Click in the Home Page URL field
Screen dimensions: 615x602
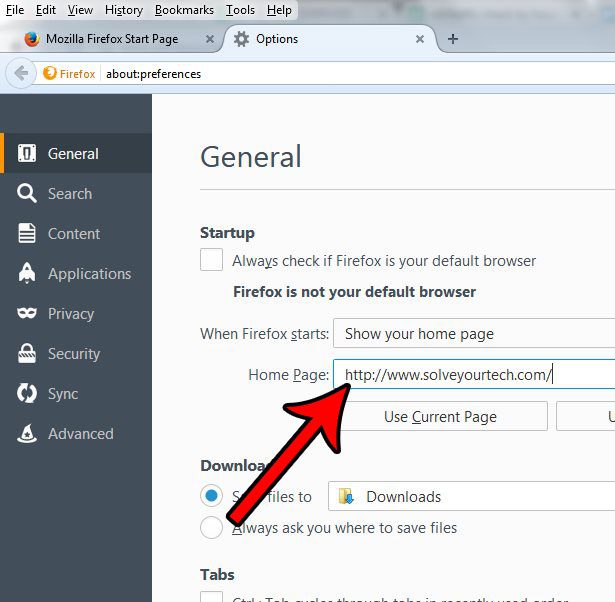tap(474, 374)
